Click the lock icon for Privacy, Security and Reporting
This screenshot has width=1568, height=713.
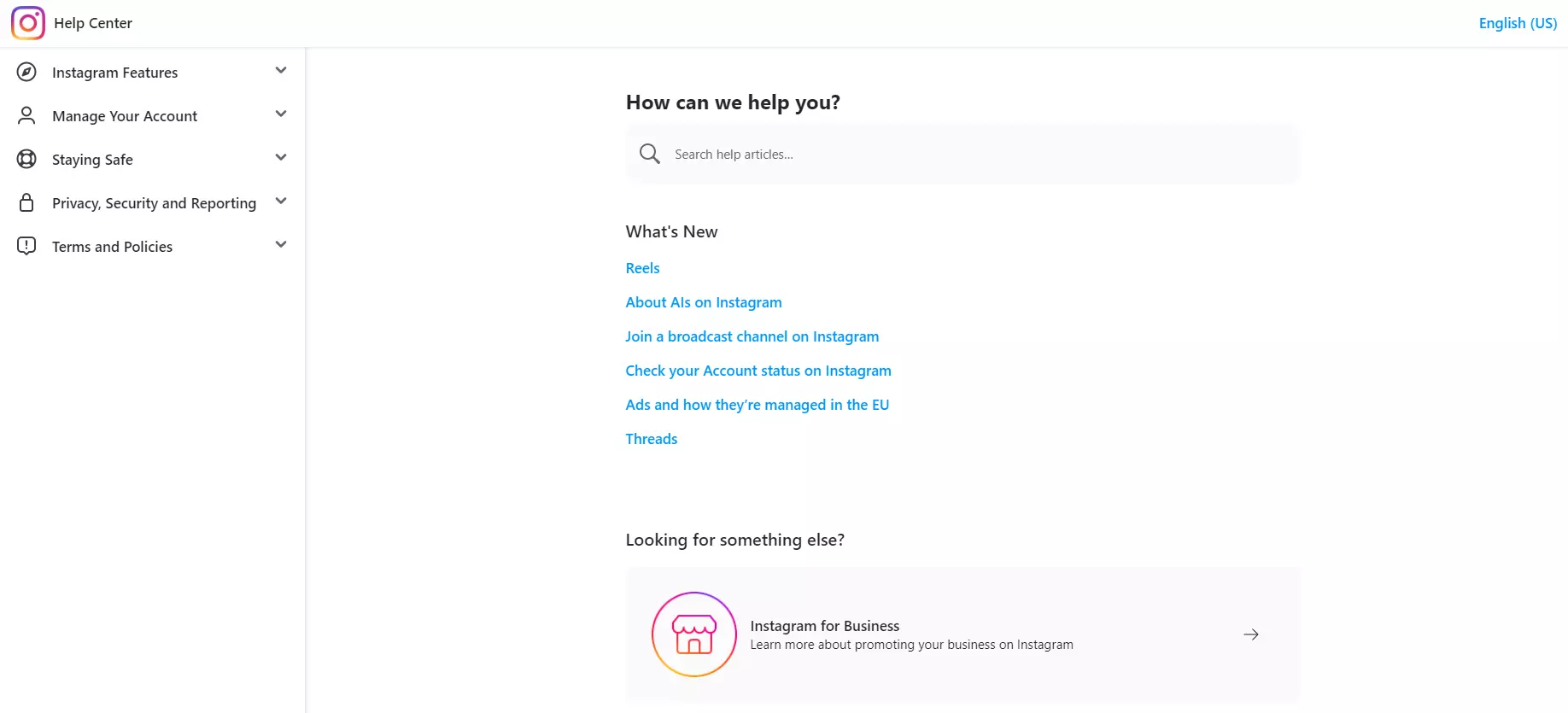click(x=26, y=202)
